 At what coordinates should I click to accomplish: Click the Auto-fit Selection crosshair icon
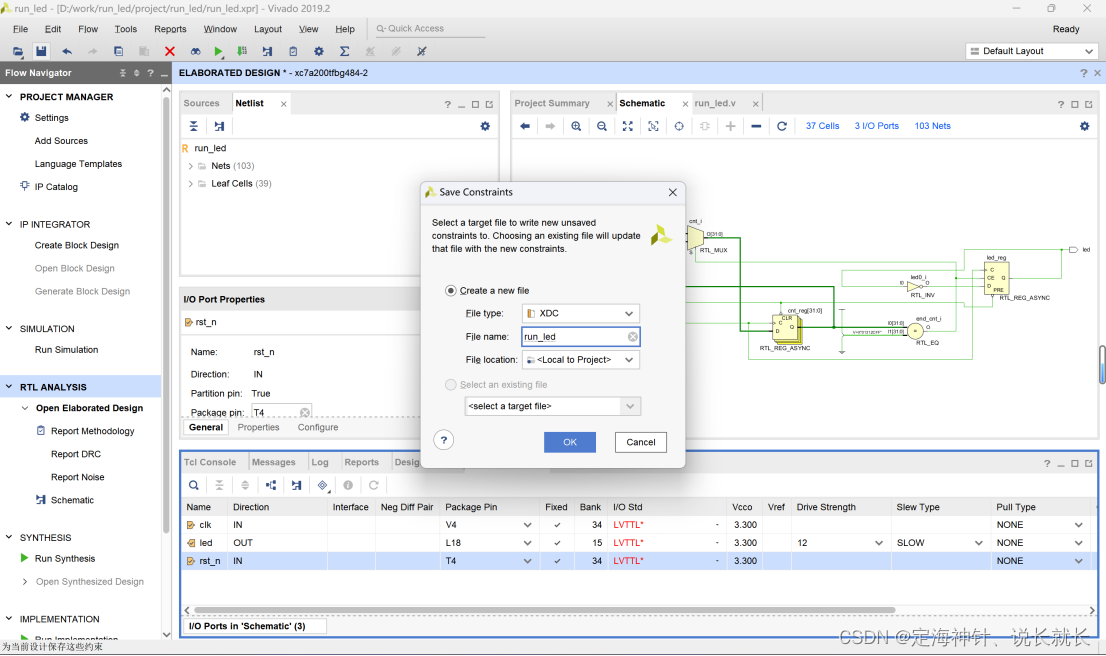(679, 126)
